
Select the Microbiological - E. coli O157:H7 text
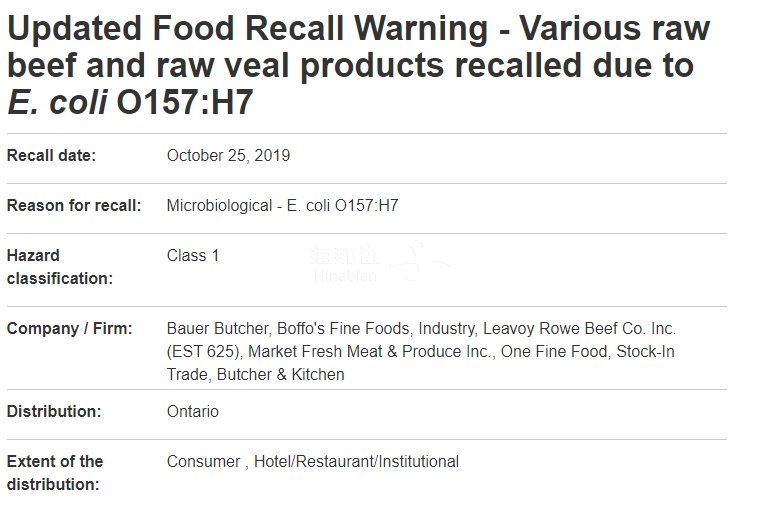pyautogui.click(x=282, y=205)
